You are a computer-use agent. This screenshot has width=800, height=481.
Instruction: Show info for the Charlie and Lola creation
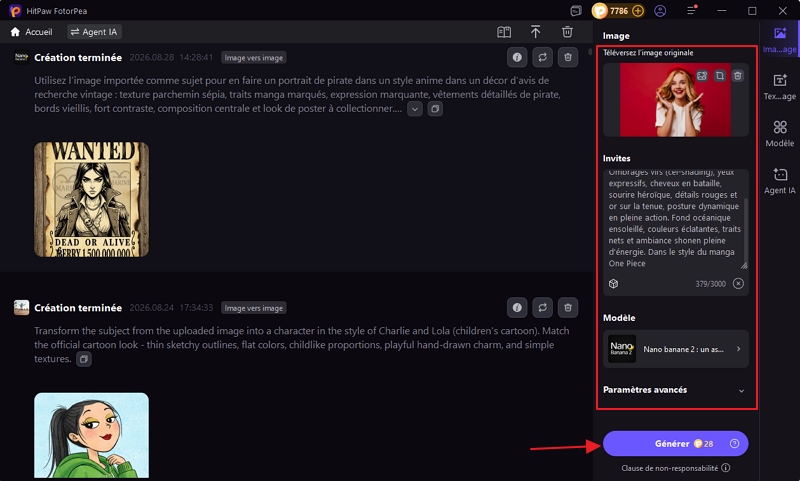click(x=517, y=308)
